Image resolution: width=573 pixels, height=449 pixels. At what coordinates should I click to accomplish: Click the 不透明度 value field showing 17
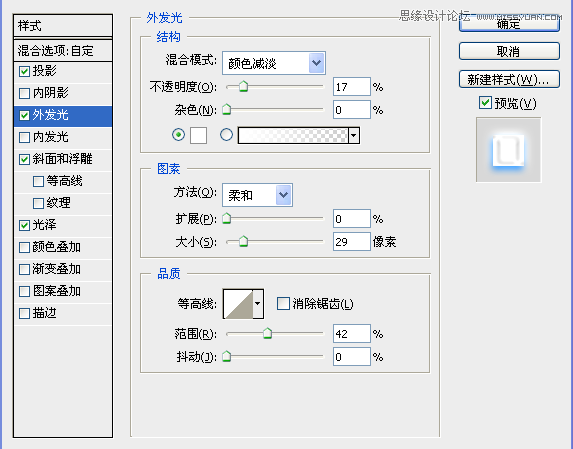coord(352,87)
